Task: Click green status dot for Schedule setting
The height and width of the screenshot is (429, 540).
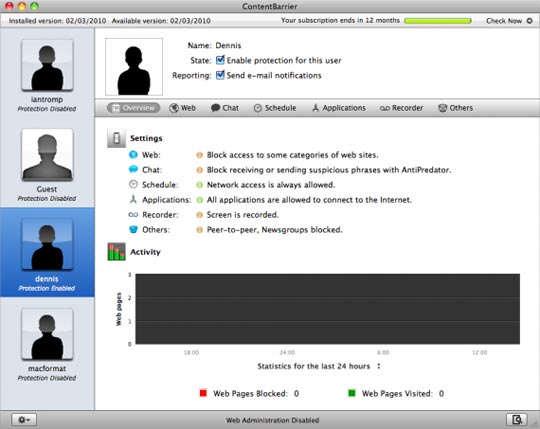Action: point(199,185)
